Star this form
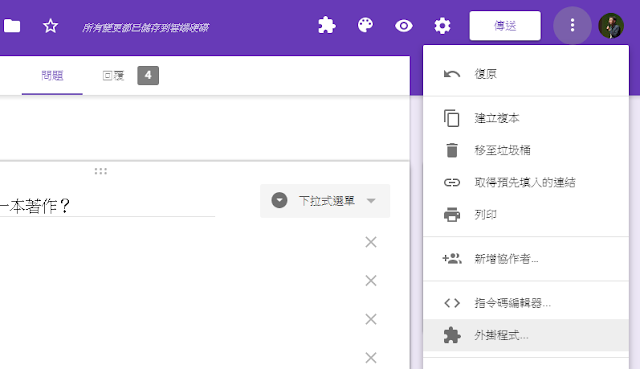Image resolution: width=640 pixels, height=369 pixels. pyautogui.click(x=51, y=26)
